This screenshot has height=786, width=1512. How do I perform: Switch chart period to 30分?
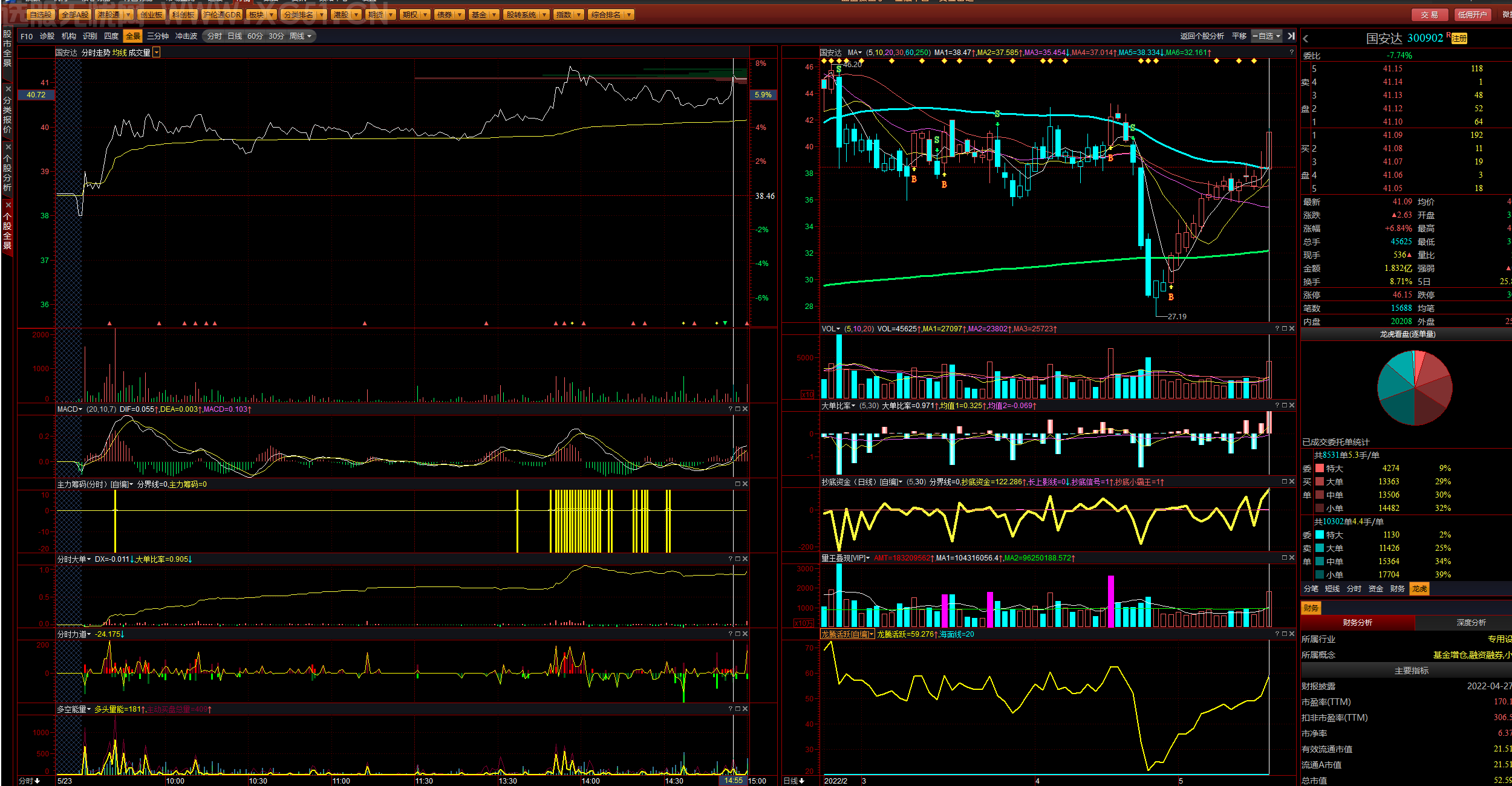[x=276, y=36]
